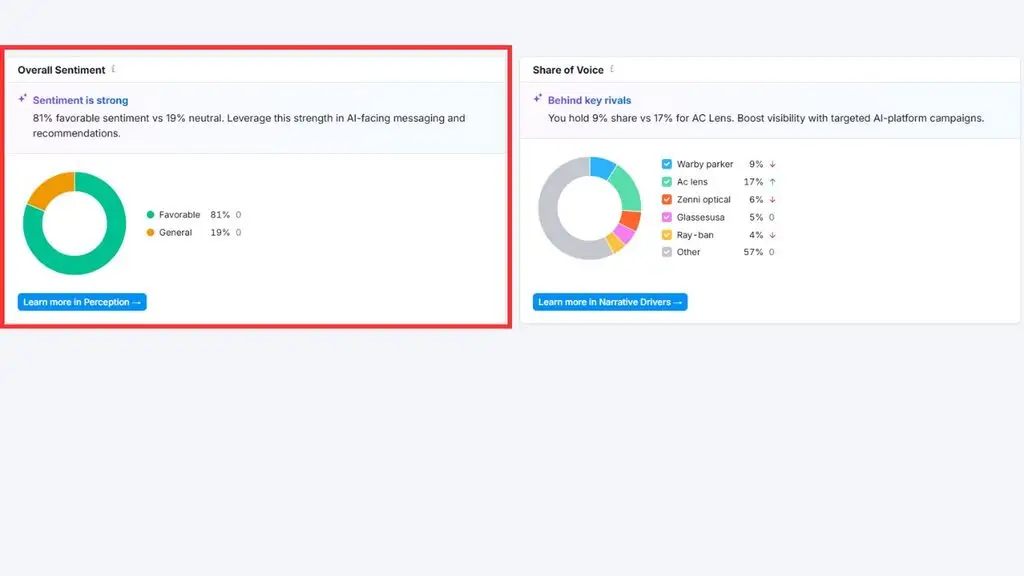Click up arrow trend for Ac lens

pyautogui.click(x=772, y=182)
